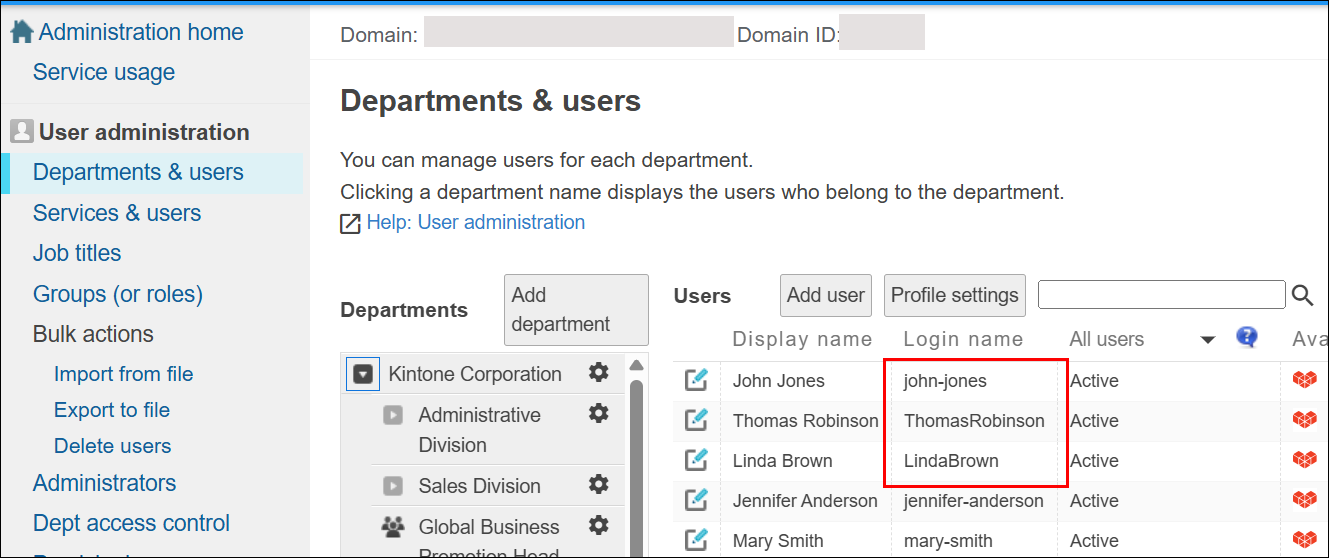Open Job titles in sidebar
The image size is (1329, 558).
77,253
